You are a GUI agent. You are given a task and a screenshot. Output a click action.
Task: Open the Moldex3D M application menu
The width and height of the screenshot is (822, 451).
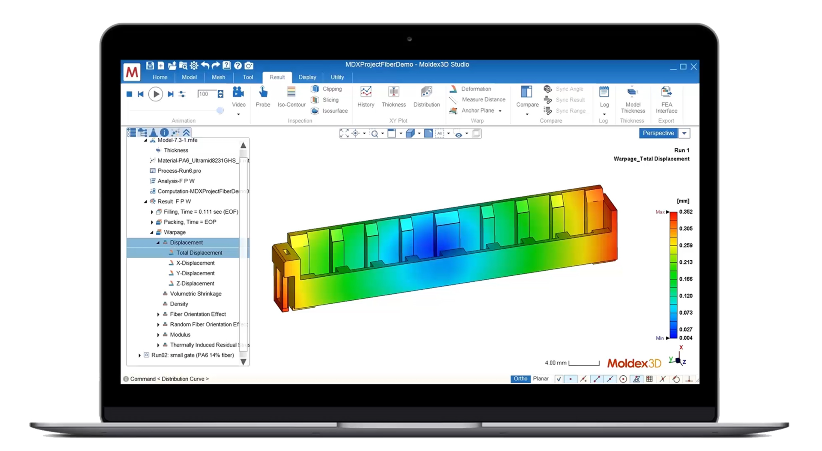(132, 72)
